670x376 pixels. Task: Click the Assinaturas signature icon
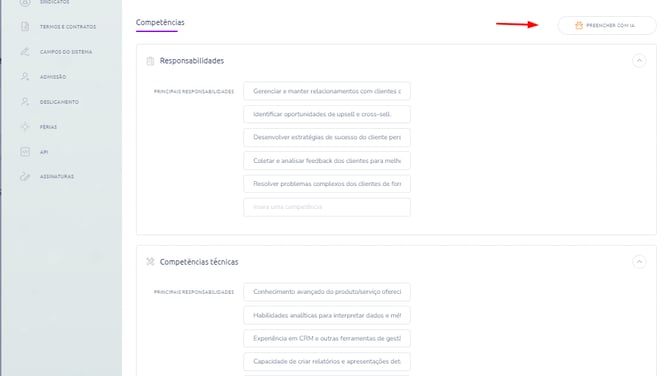[x=25, y=176]
